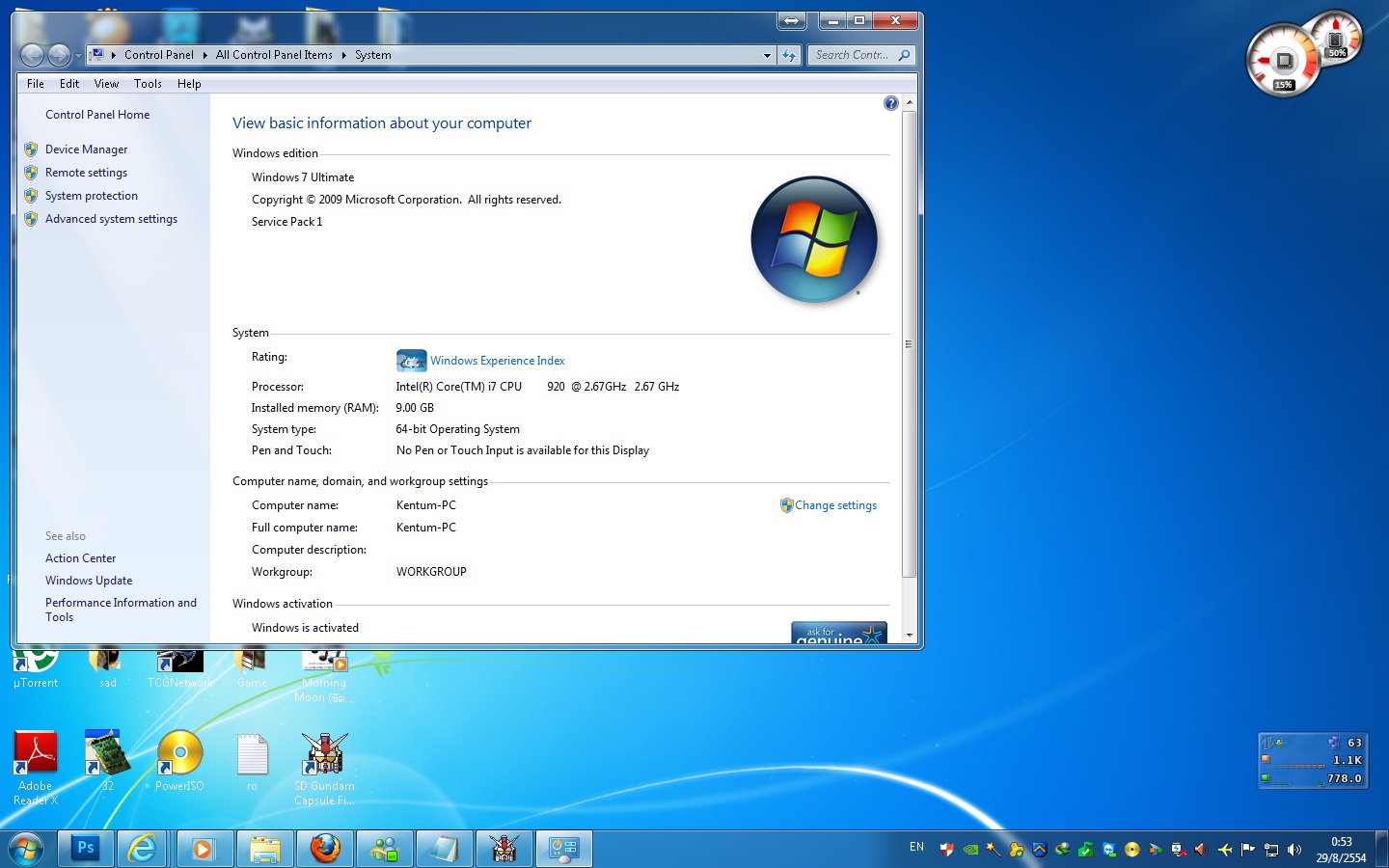The height and width of the screenshot is (868, 1389).
Task: Open Windows Update link
Action: coord(89,581)
